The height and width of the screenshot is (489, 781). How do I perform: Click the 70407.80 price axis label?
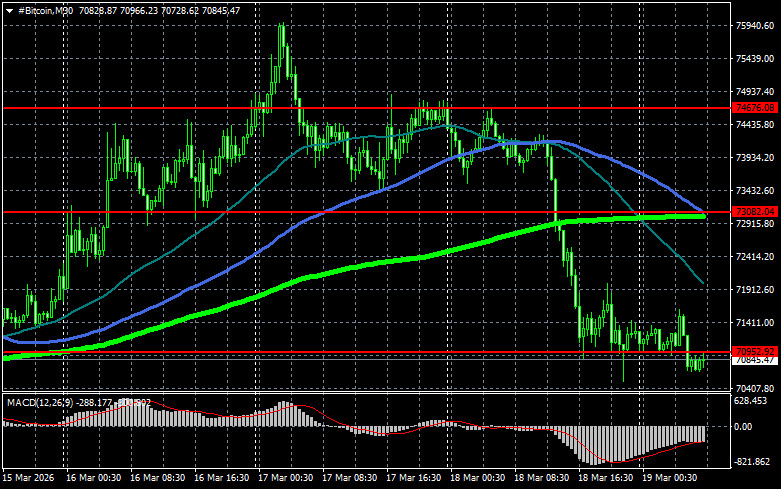tap(755, 388)
